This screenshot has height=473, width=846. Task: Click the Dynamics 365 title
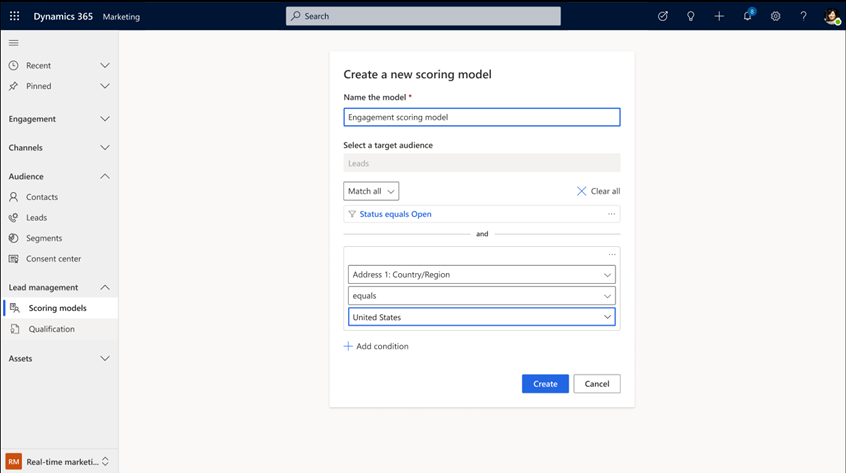pyautogui.click(x=63, y=16)
